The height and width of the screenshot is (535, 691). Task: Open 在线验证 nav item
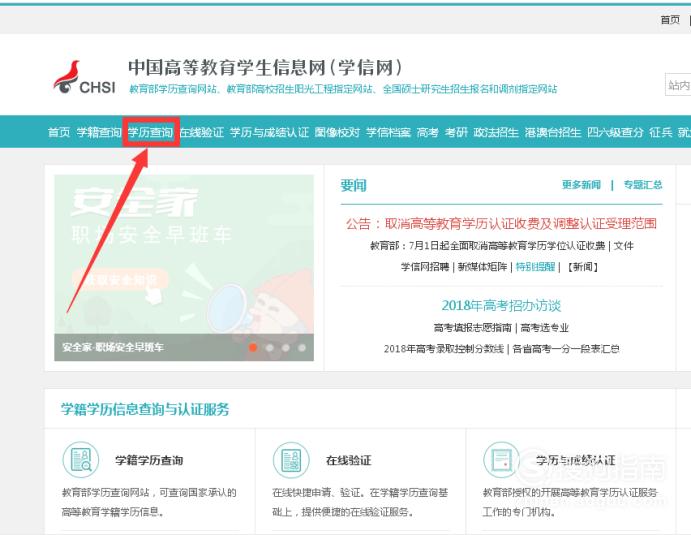click(x=202, y=132)
